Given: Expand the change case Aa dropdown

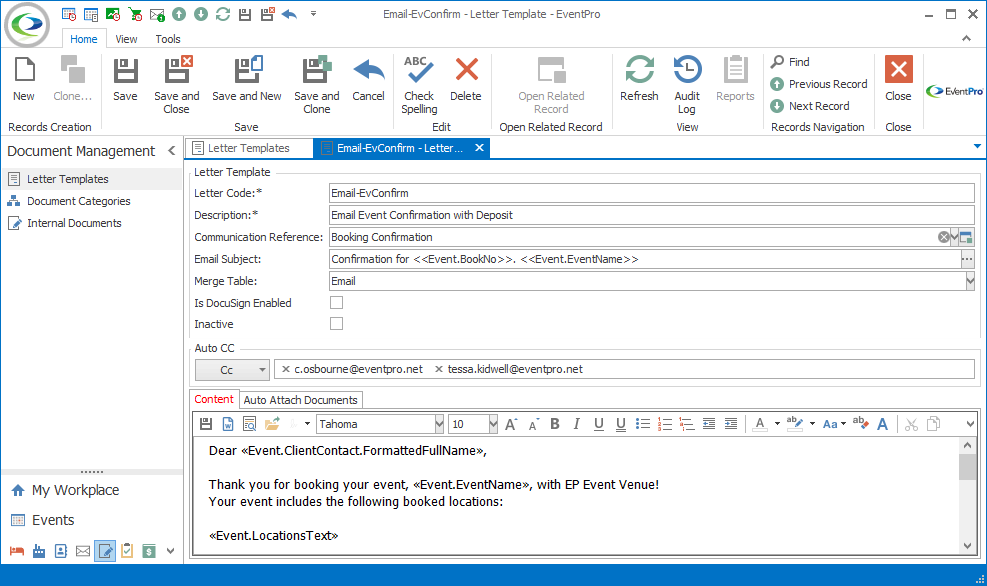Looking at the screenshot, I should [843, 424].
